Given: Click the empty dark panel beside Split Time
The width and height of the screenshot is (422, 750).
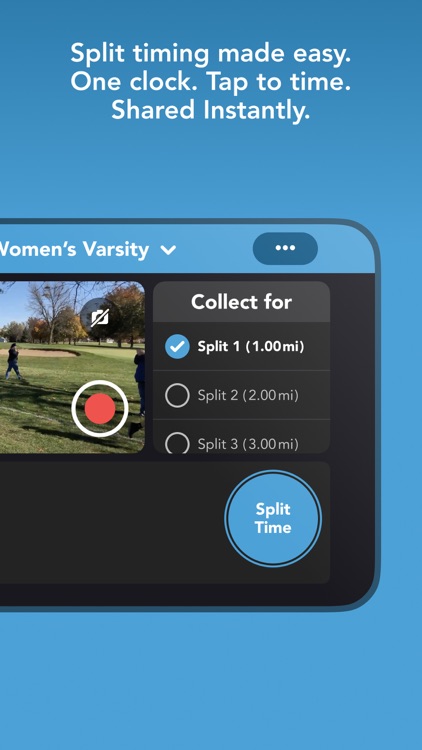Looking at the screenshot, I should tap(110, 522).
